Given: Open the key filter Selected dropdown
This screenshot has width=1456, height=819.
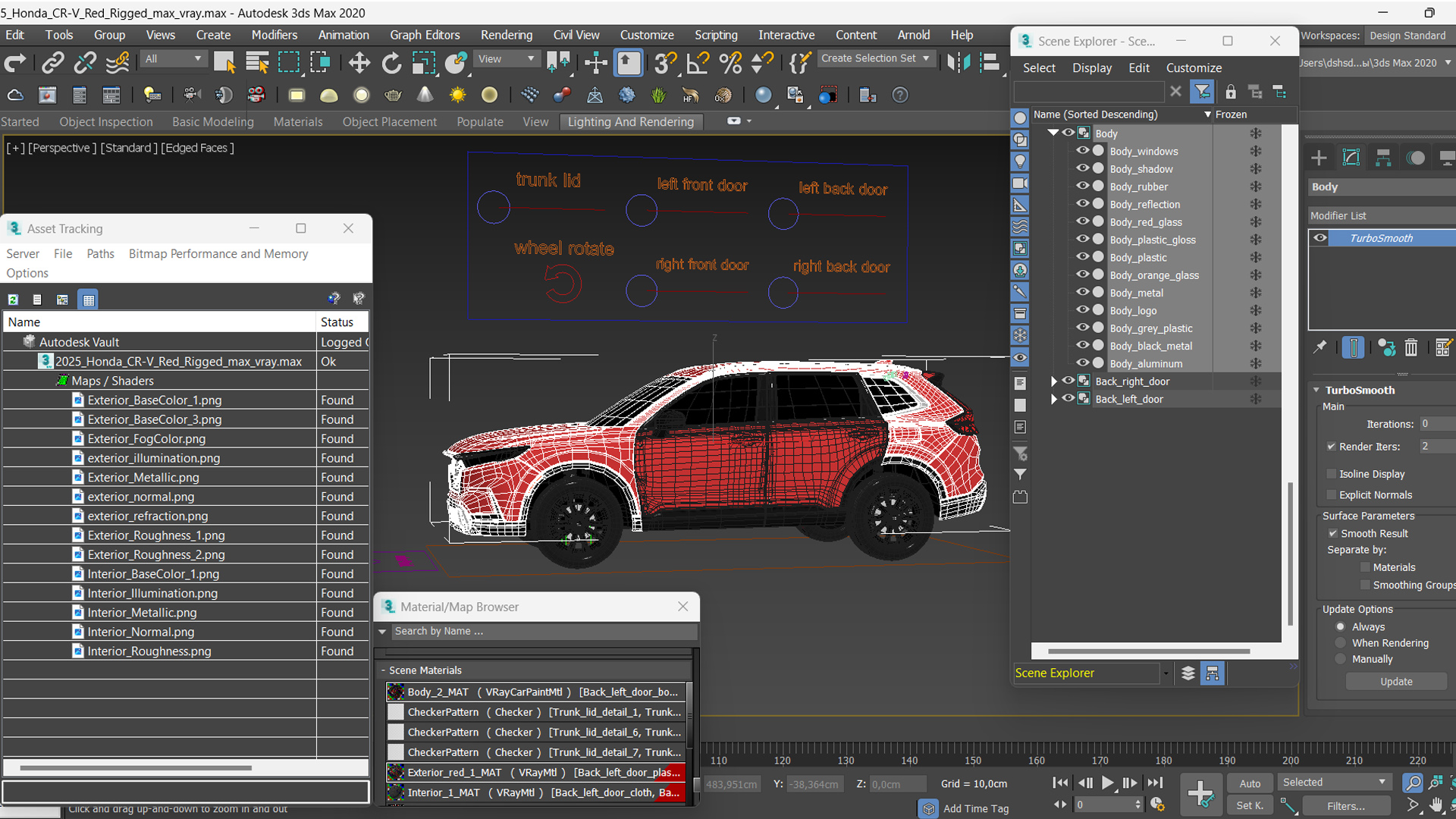Looking at the screenshot, I should (x=1334, y=783).
